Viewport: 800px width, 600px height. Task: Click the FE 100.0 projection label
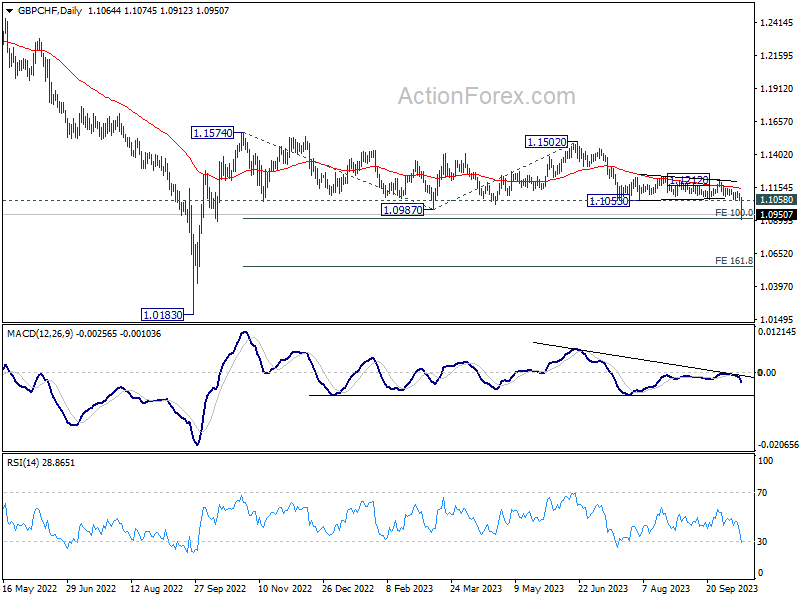(x=734, y=213)
